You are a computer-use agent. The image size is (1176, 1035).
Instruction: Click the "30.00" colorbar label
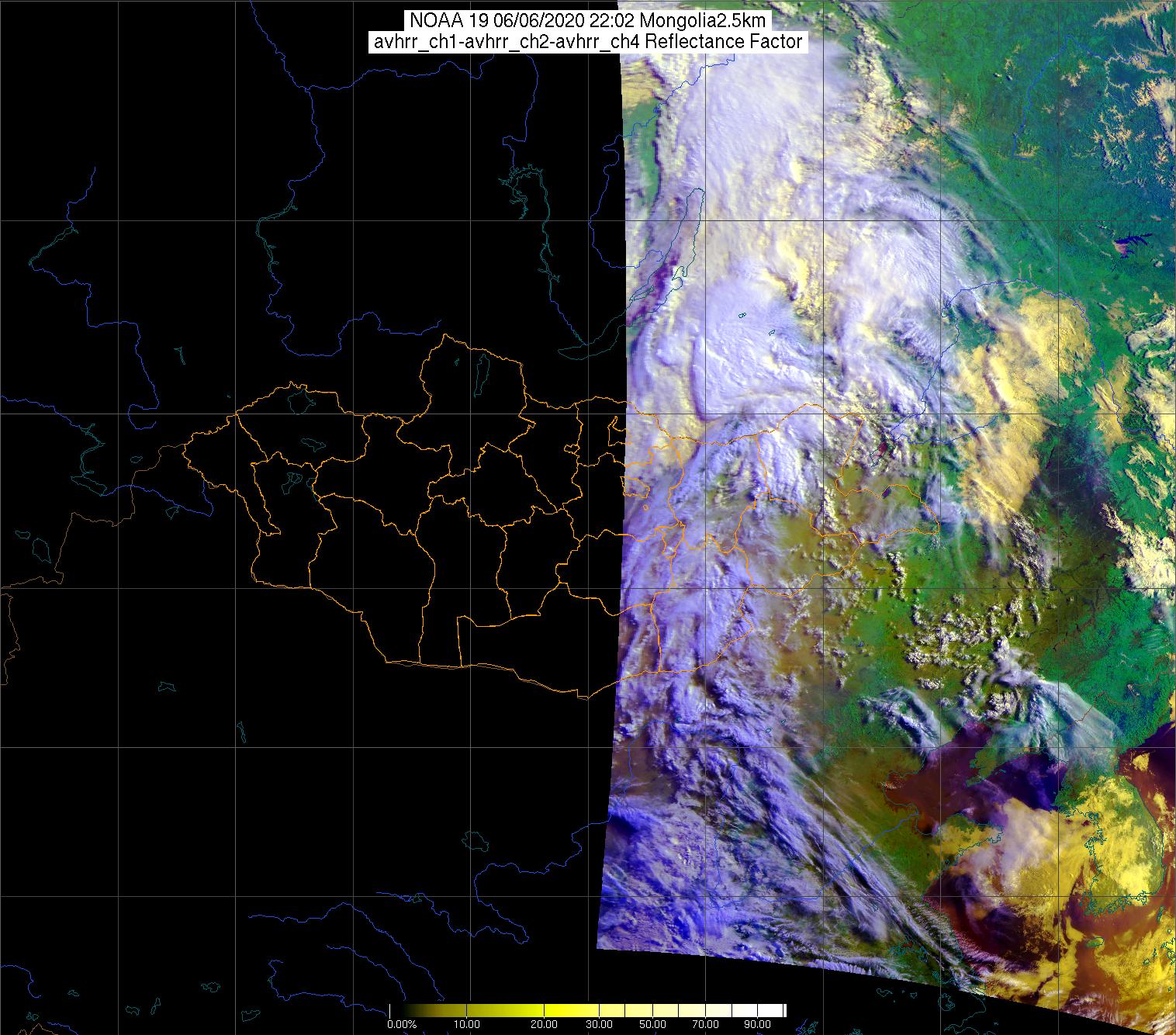[600, 1024]
